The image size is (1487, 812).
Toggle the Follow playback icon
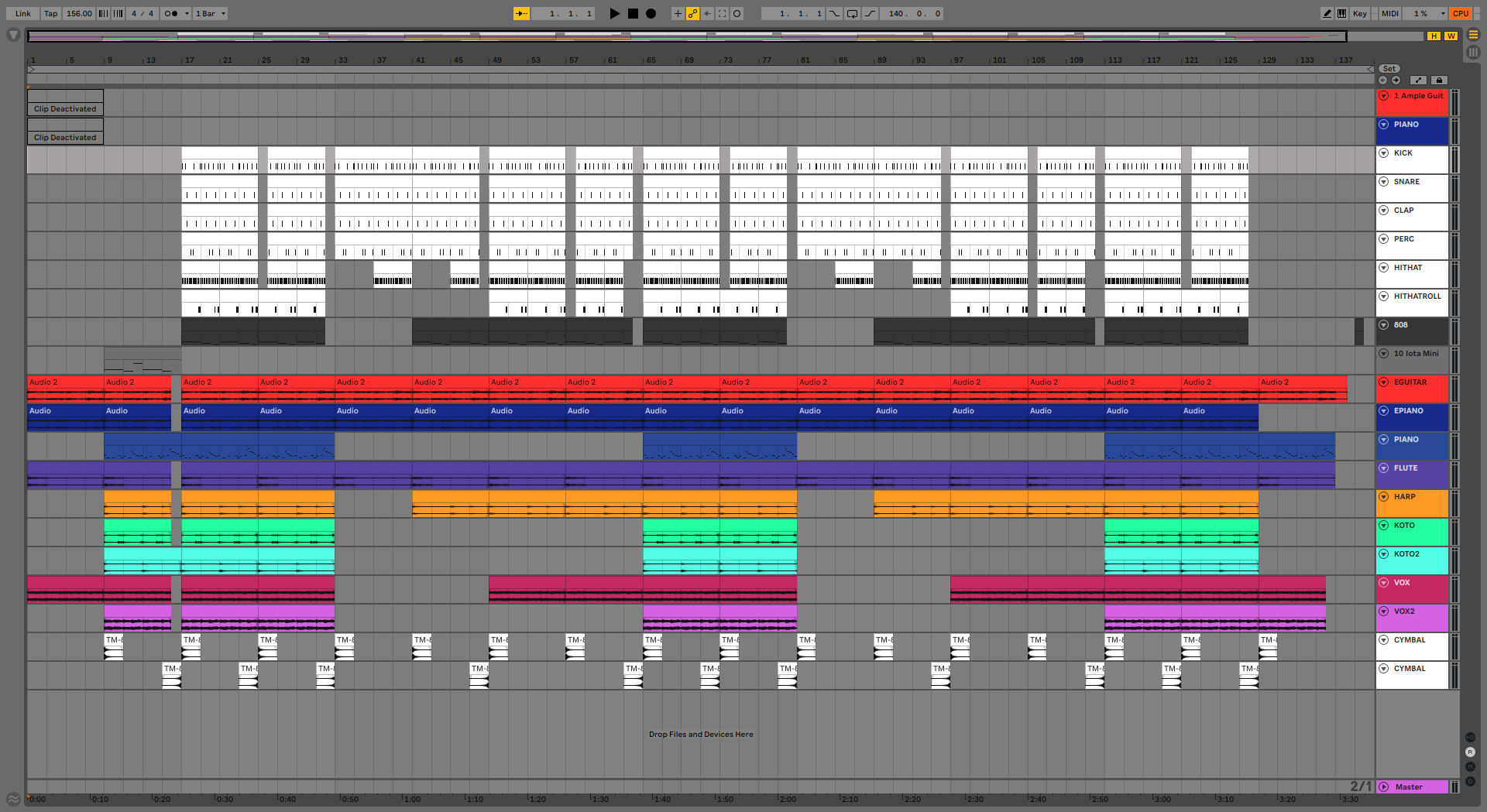[522, 13]
